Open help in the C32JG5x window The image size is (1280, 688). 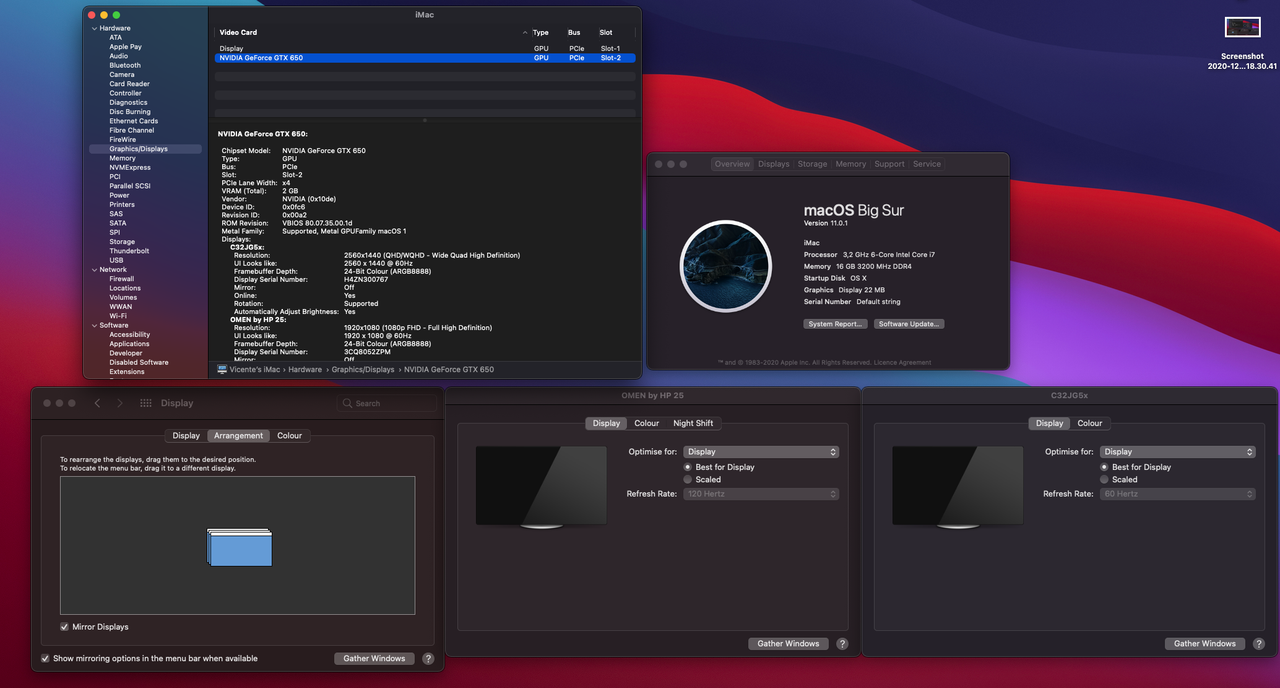pyautogui.click(x=1259, y=644)
